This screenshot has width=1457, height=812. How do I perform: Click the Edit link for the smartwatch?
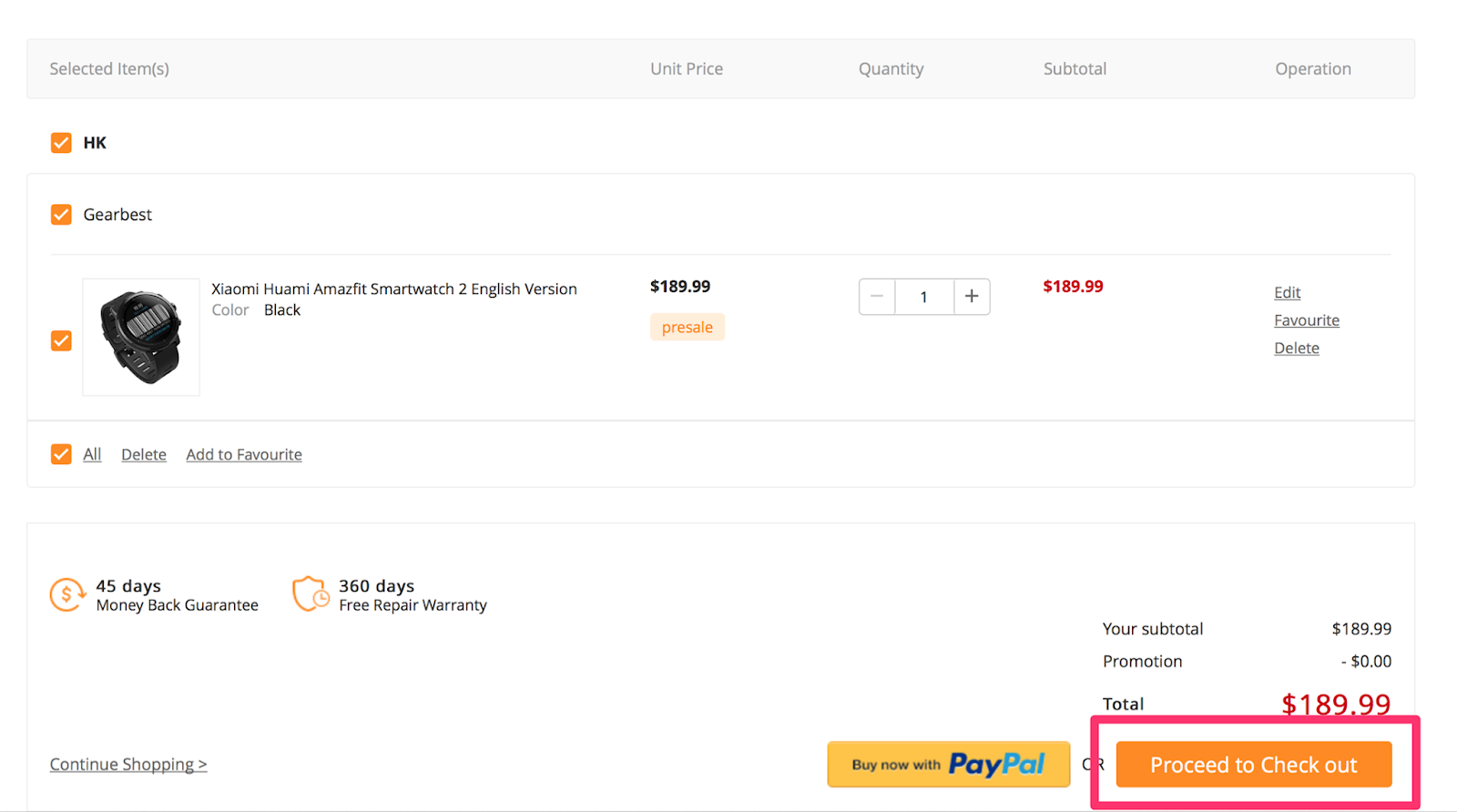coord(1287,292)
